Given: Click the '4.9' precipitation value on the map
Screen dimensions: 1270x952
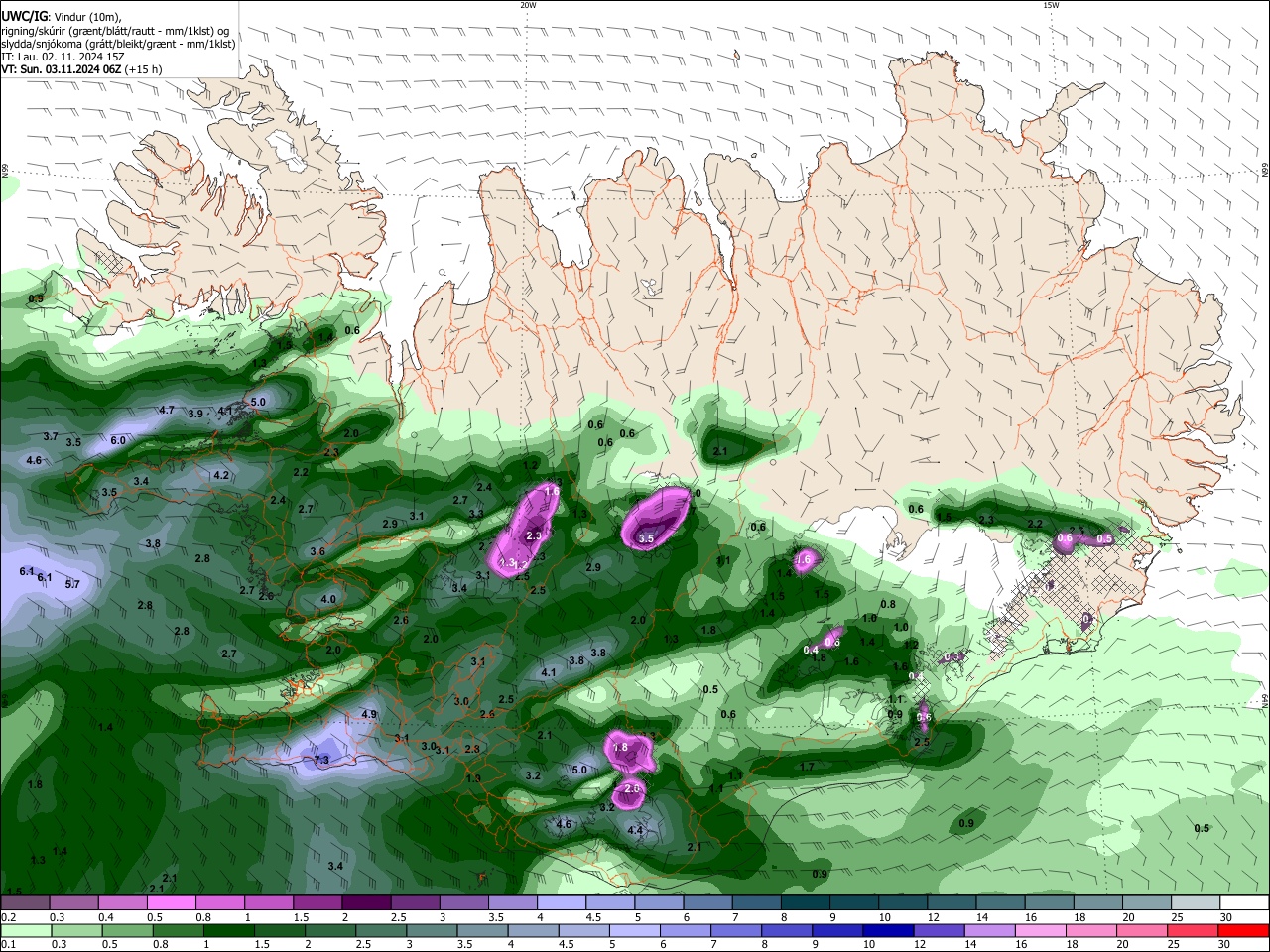Looking at the screenshot, I should 369,715.
